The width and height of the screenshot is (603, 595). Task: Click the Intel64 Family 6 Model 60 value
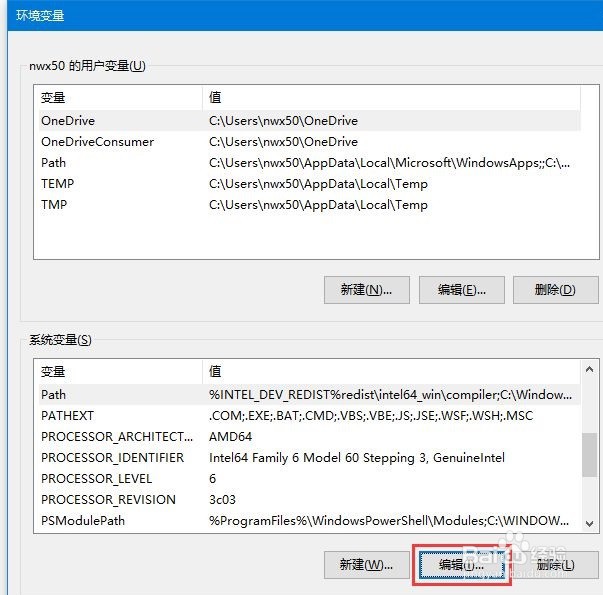(x=357, y=458)
